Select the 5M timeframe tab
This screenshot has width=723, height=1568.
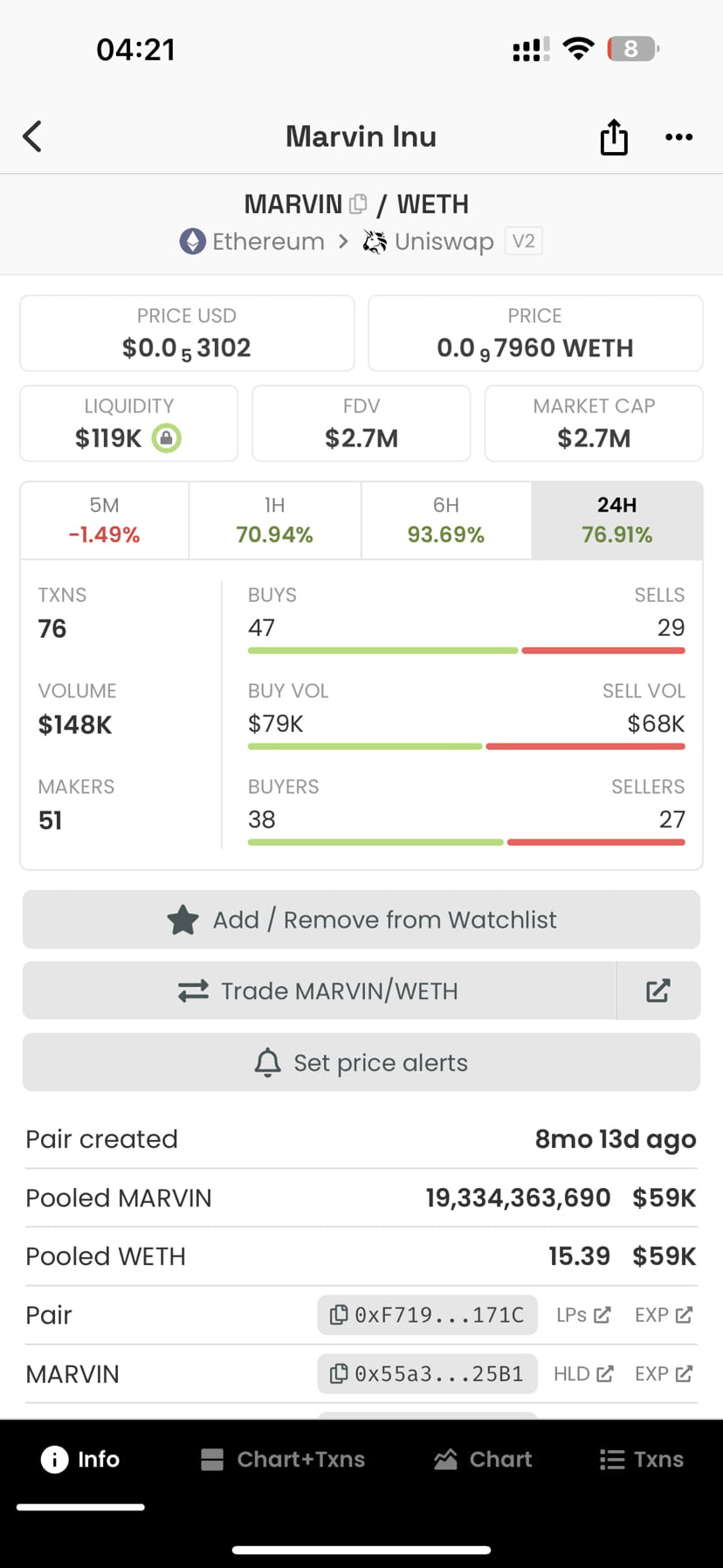pyautogui.click(x=105, y=521)
